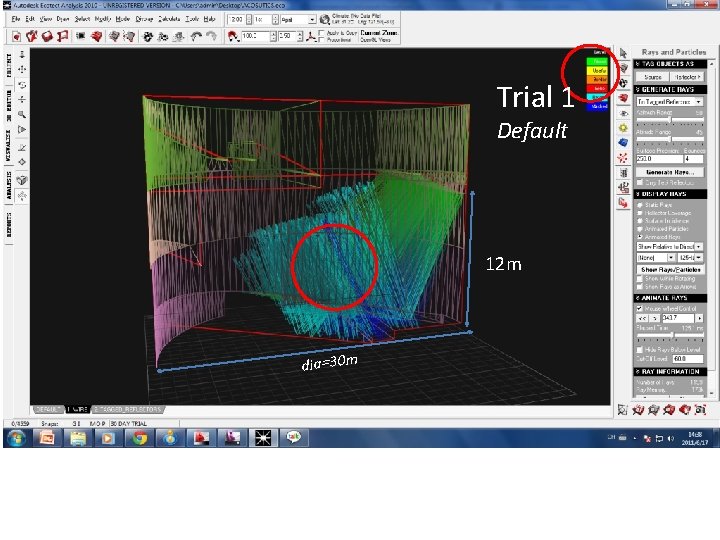Select the green legend color swatch
Screen dimensions: 720x540
pyautogui.click(x=598, y=62)
